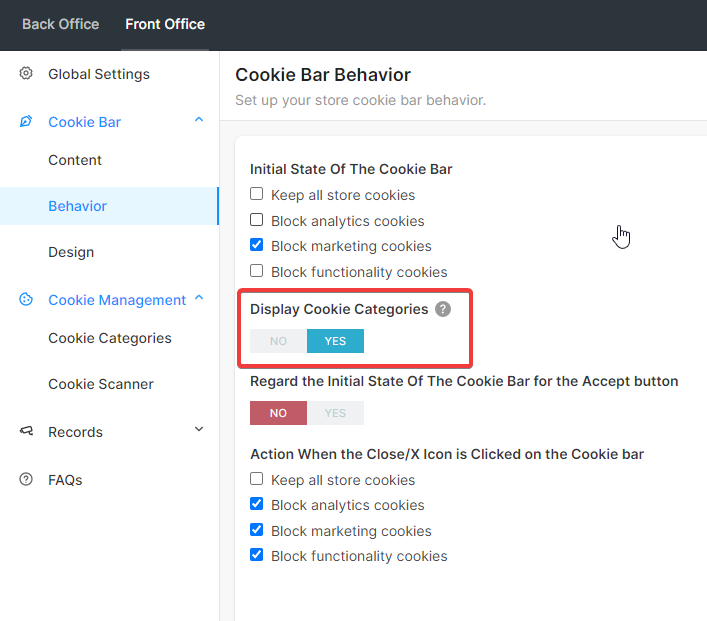Check Keep all store cookies under Initial State
The height and width of the screenshot is (621, 707).
point(257,194)
